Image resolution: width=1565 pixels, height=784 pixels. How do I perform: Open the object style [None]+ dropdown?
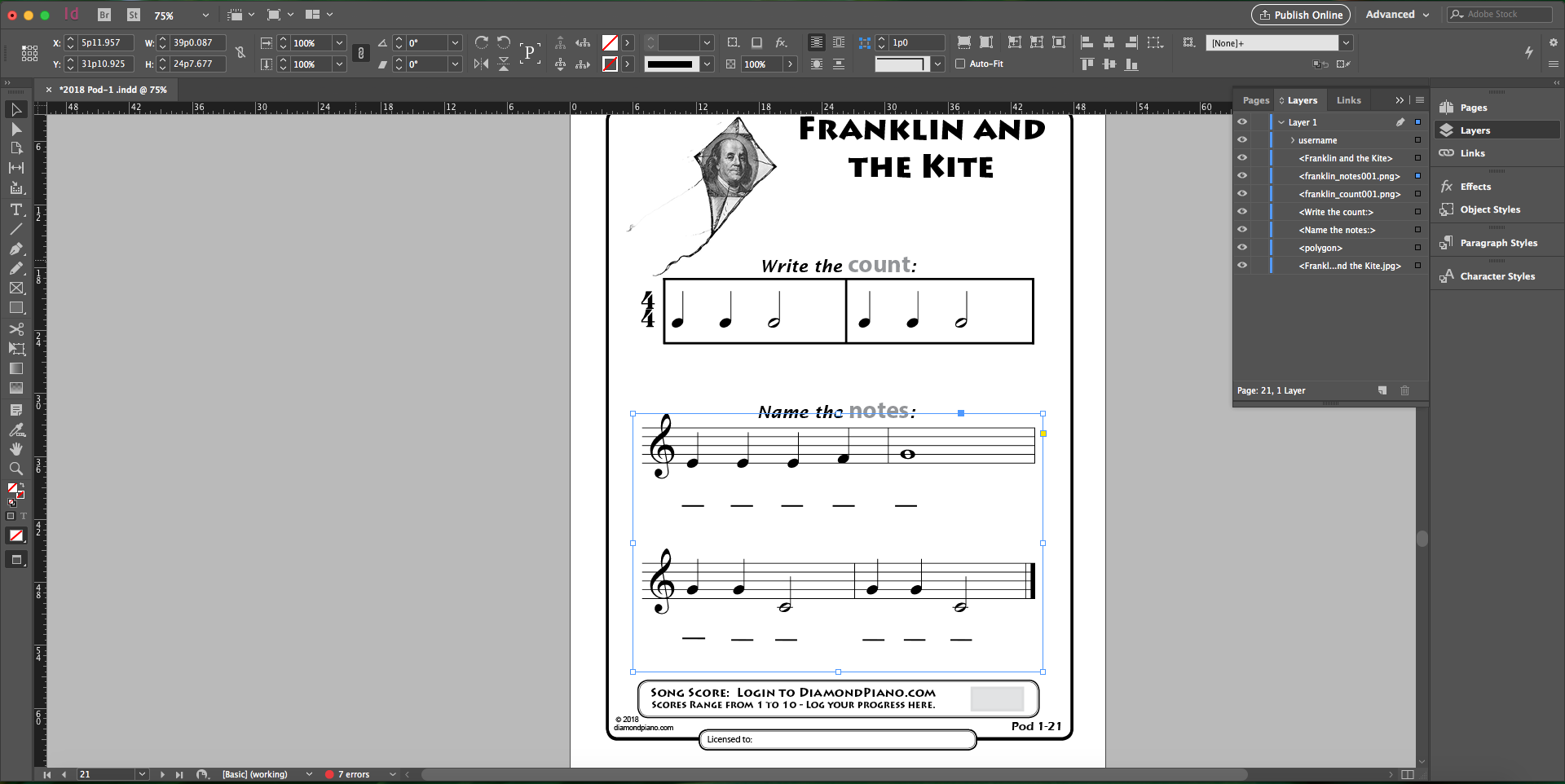(x=1347, y=42)
